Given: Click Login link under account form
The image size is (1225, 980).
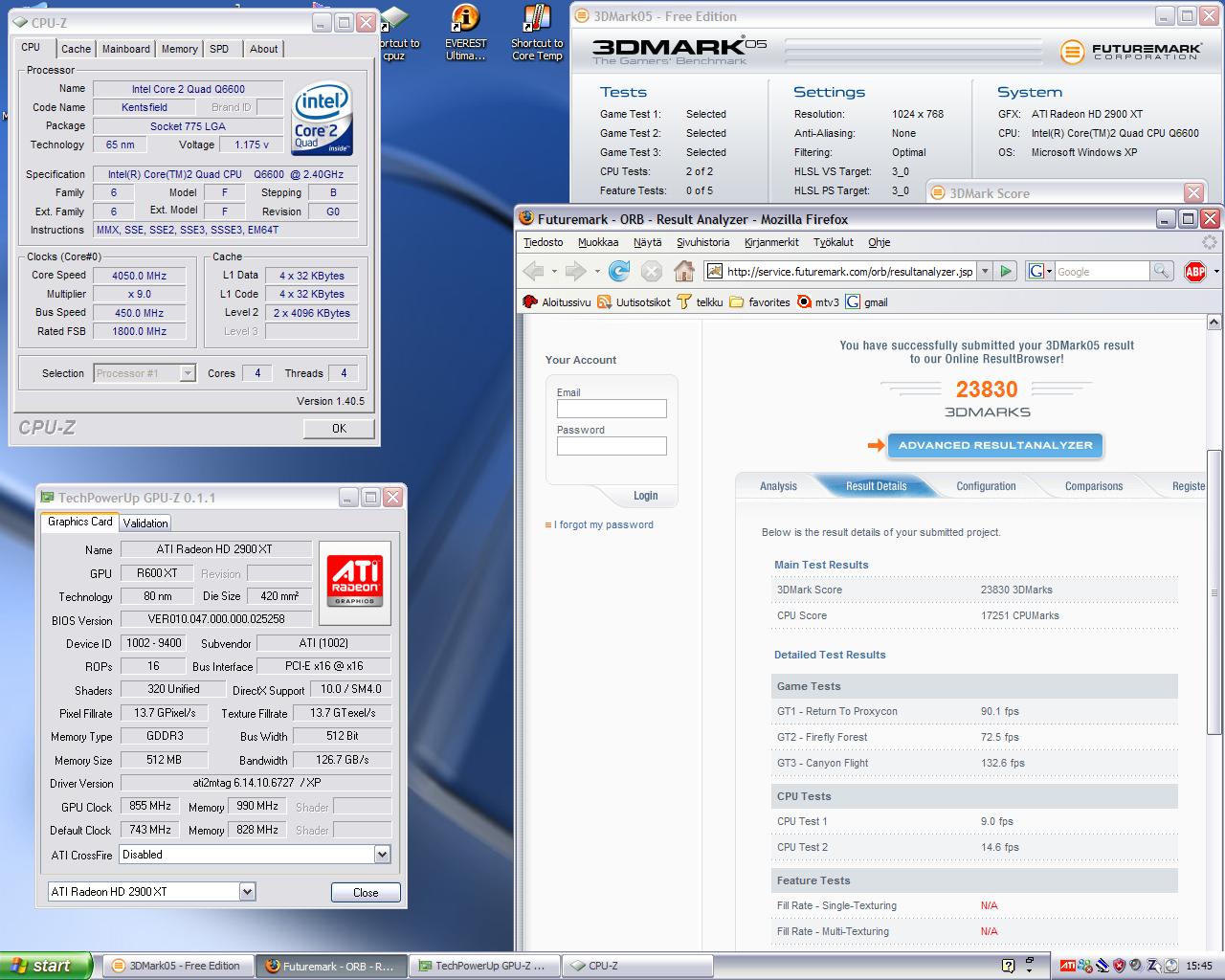Looking at the screenshot, I should (x=645, y=496).
